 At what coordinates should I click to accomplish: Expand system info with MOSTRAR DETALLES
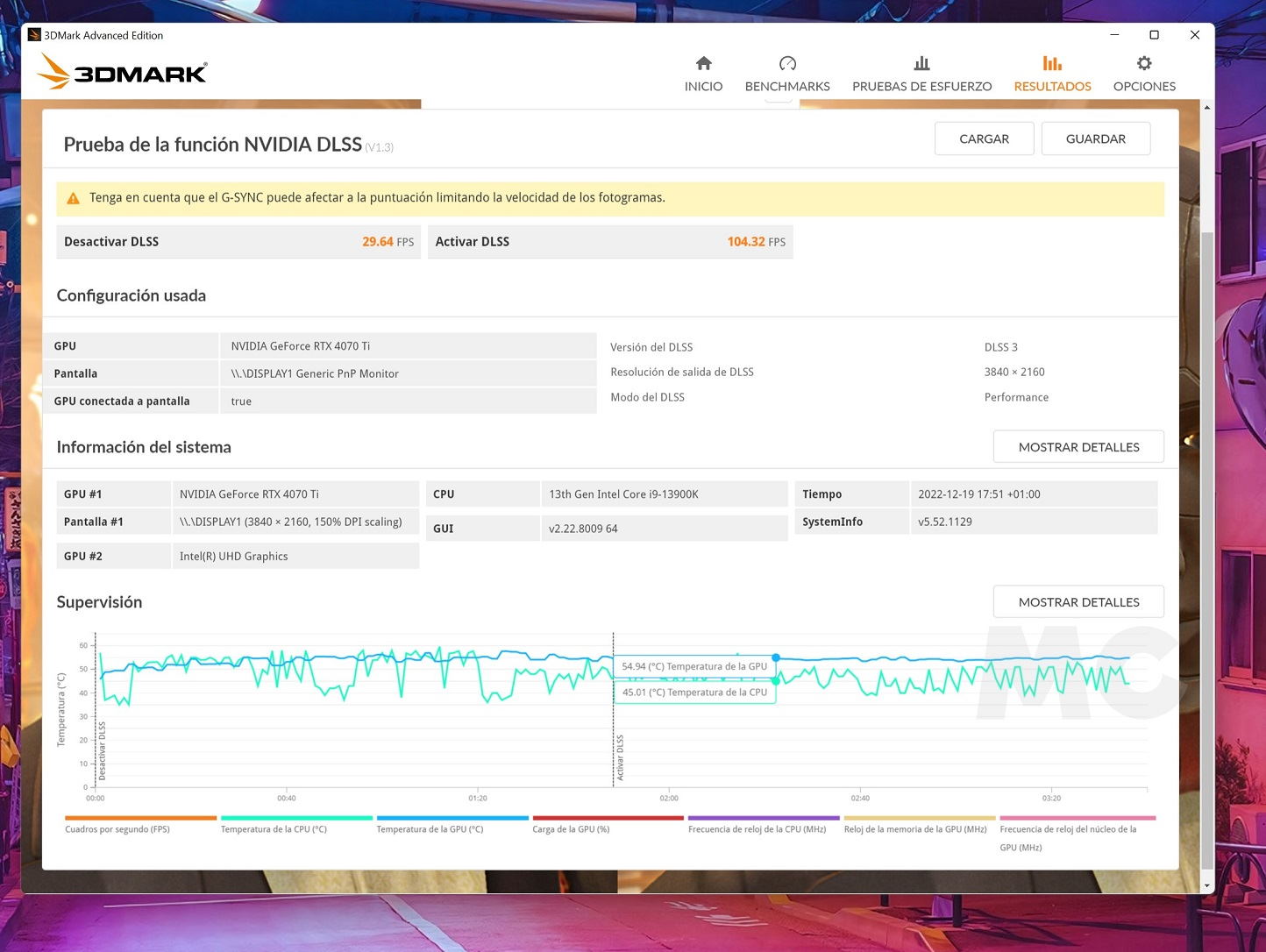click(x=1078, y=447)
